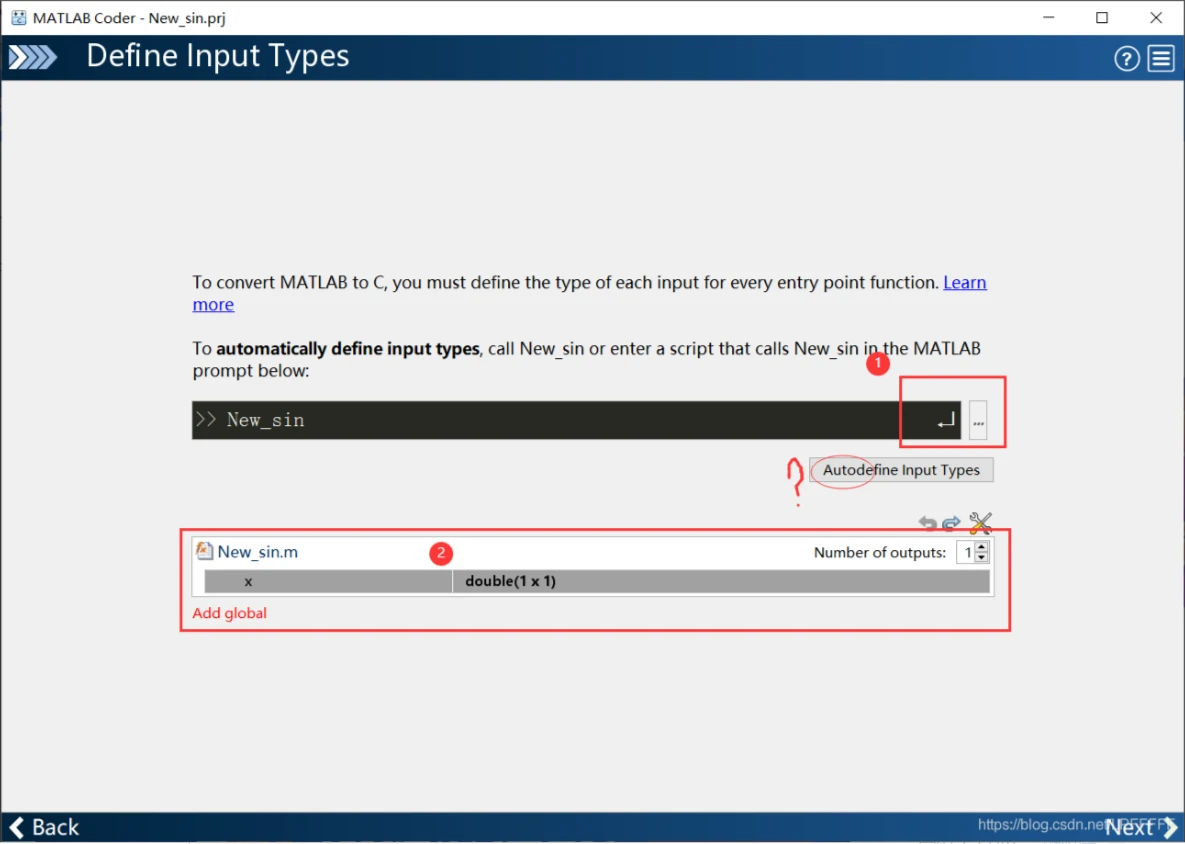Increase number of outputs with up arrow
Screen dimensions: 1185x844
pos(982,547)
